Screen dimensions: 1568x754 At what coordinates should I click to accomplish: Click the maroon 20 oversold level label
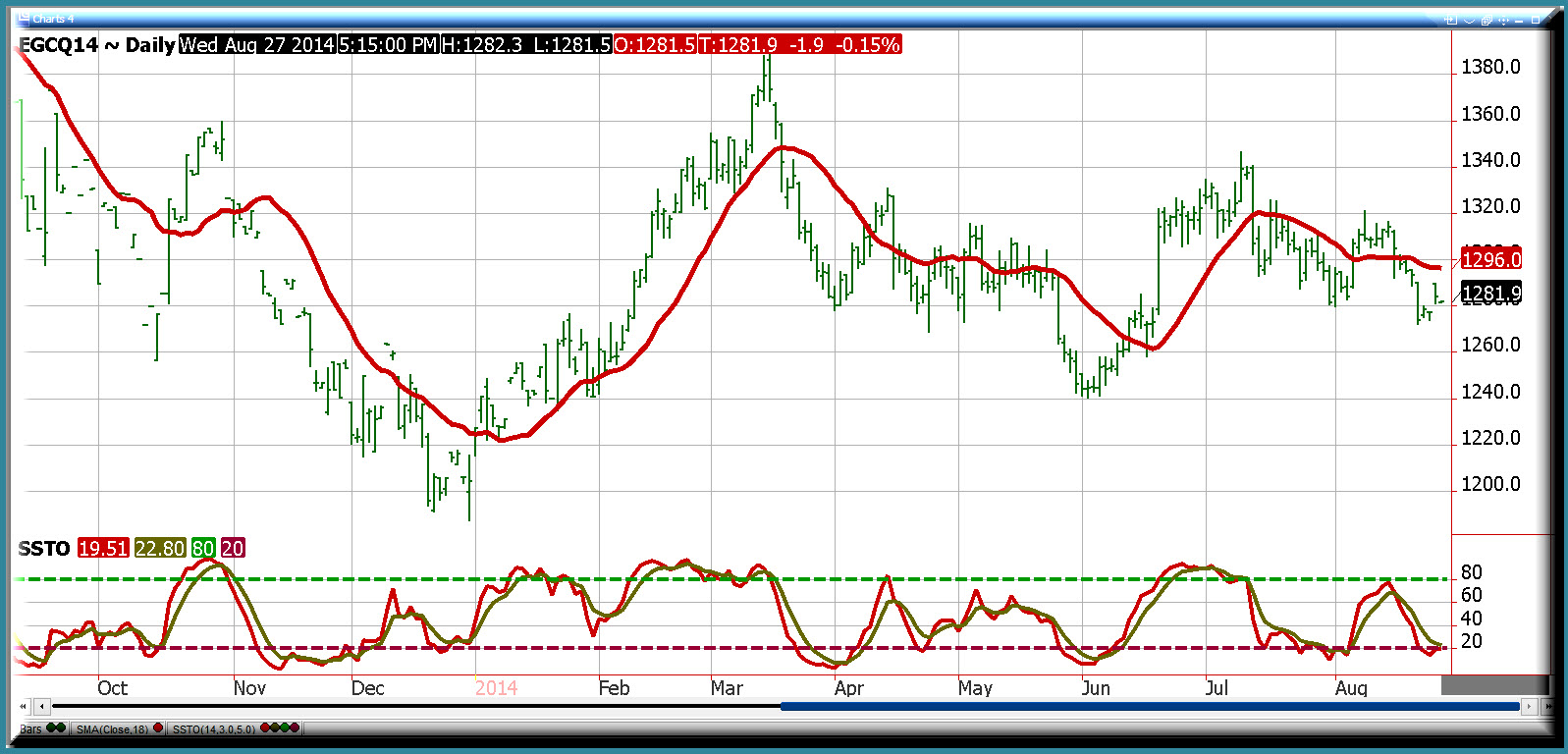tap(233, 548)
